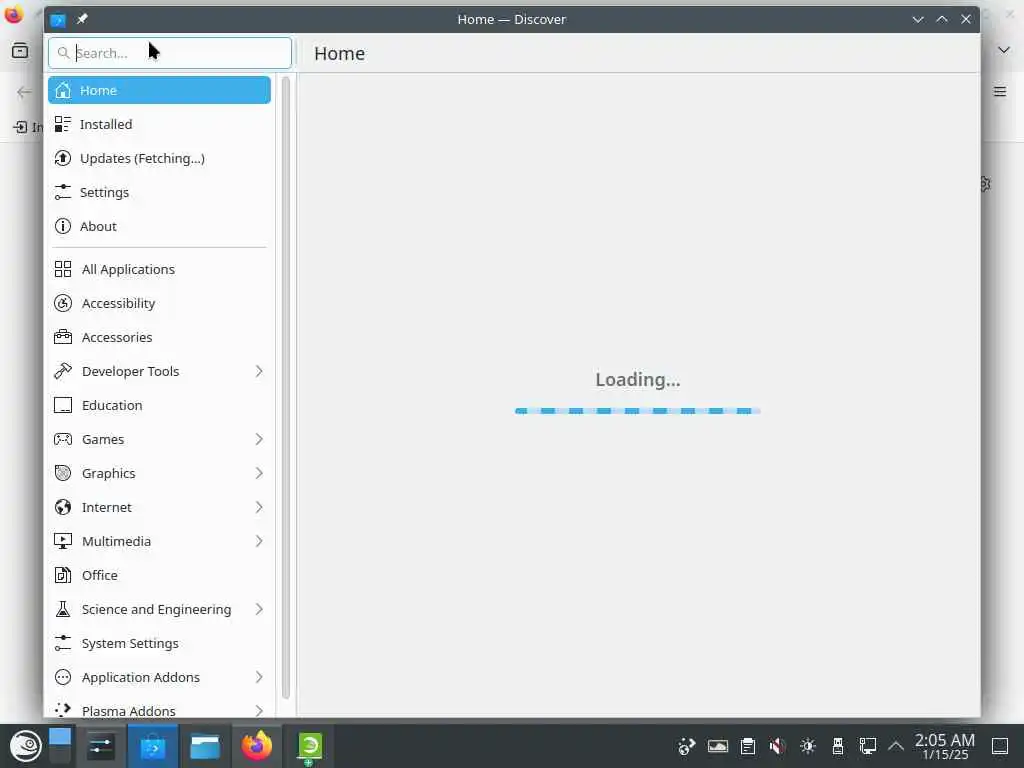The image size is (1024, 768).
Task: Click the Graphics category icon
Action: tap(63, 473)
